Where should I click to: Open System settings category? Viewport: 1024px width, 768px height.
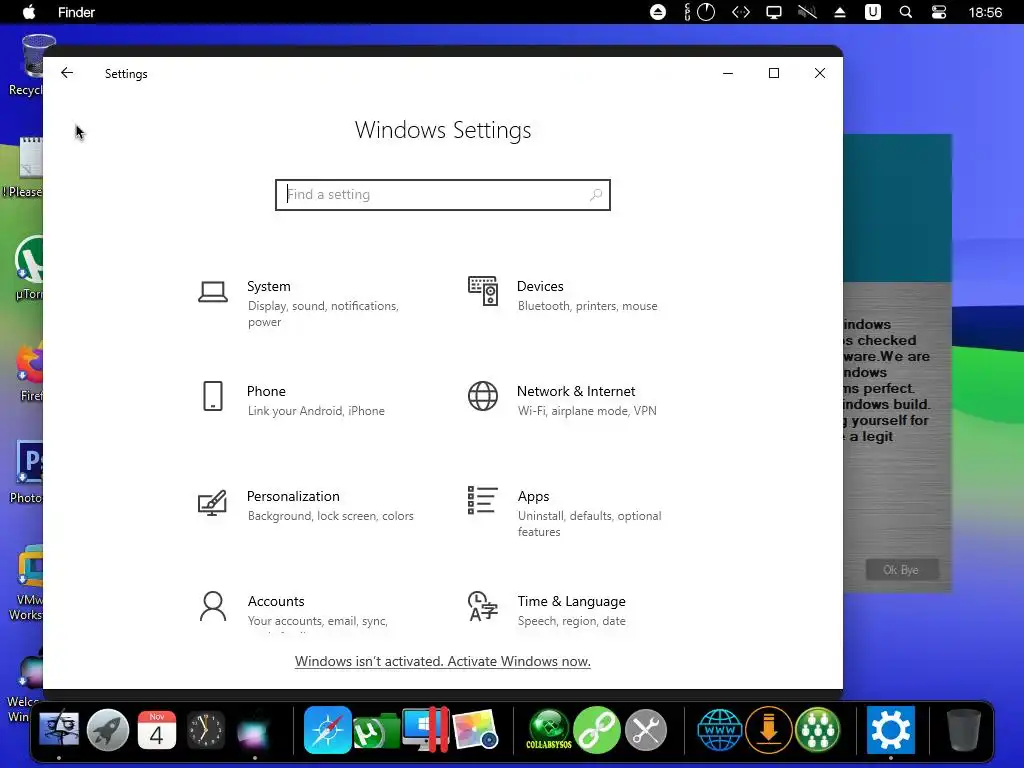[307, 303]
